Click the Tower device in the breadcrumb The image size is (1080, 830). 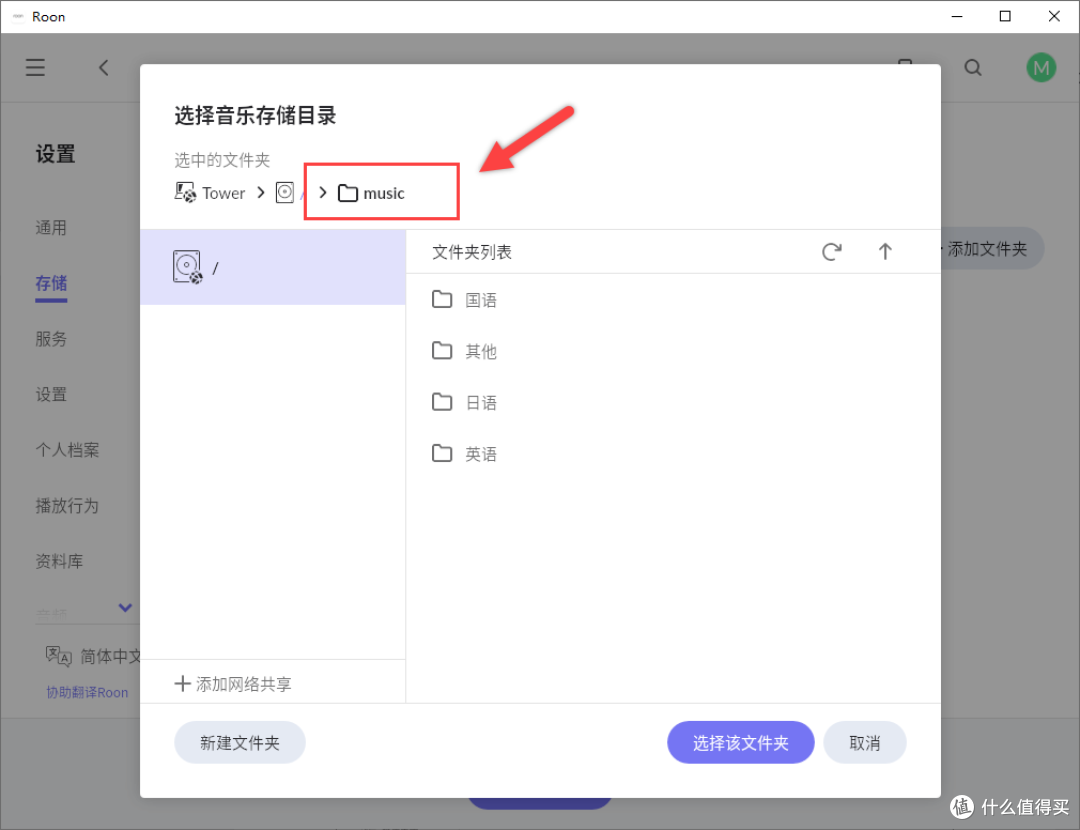click(222, 192)
